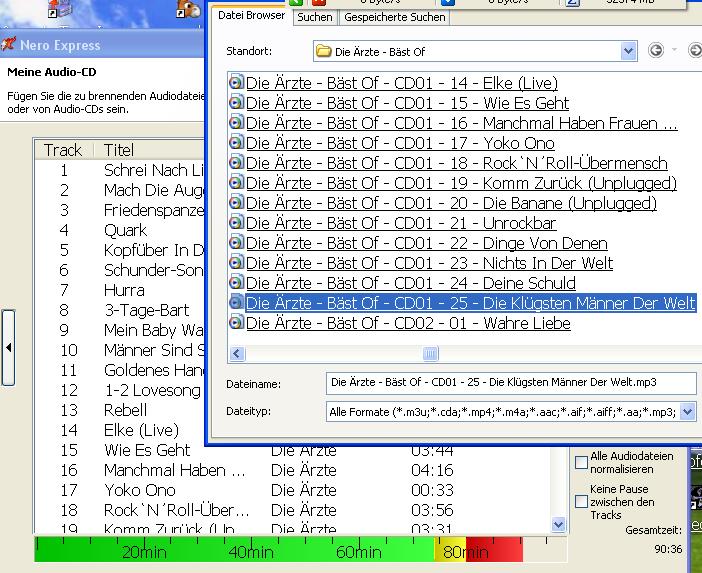This screenshot has height=573, width=702.
Task: Select file 'CD01 - 17 - Yoko Ono'
Action: click(x=400, y=143)
